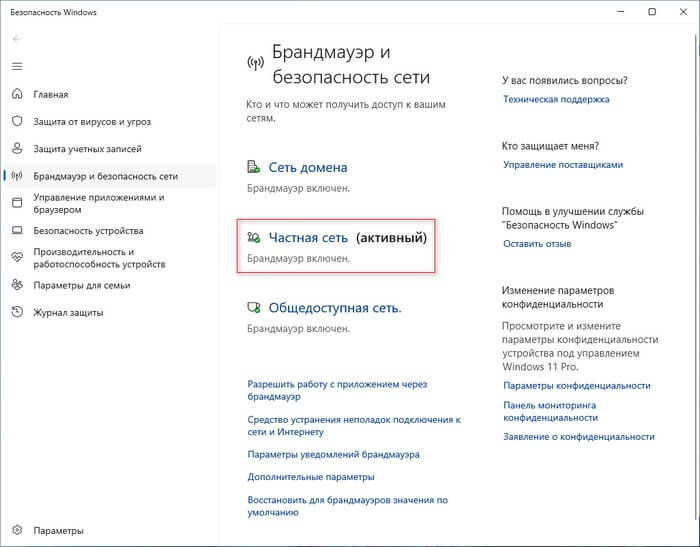Open Частная сеть (активный) settings

pyautogui.click(x=308, y=238)
